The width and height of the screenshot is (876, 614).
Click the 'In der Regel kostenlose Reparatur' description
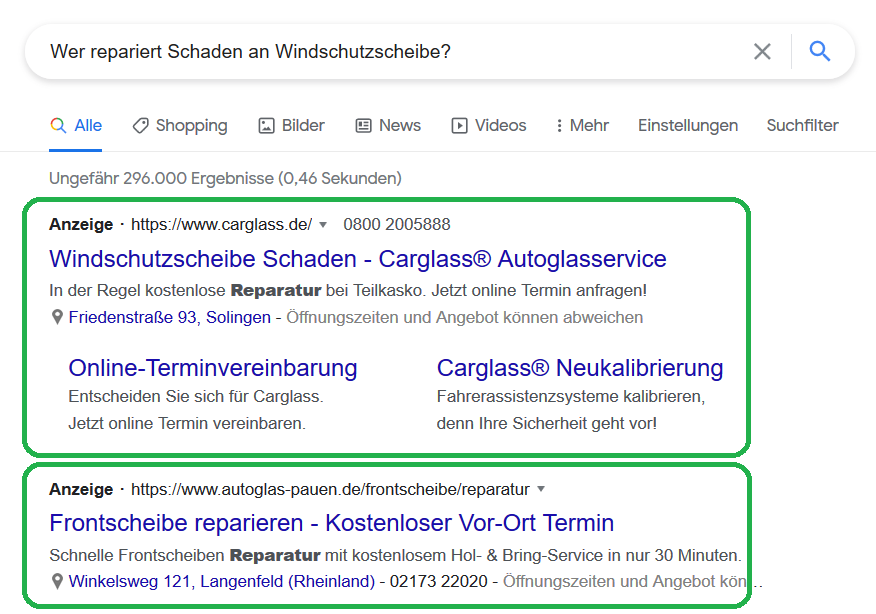(x=348, y=291)
